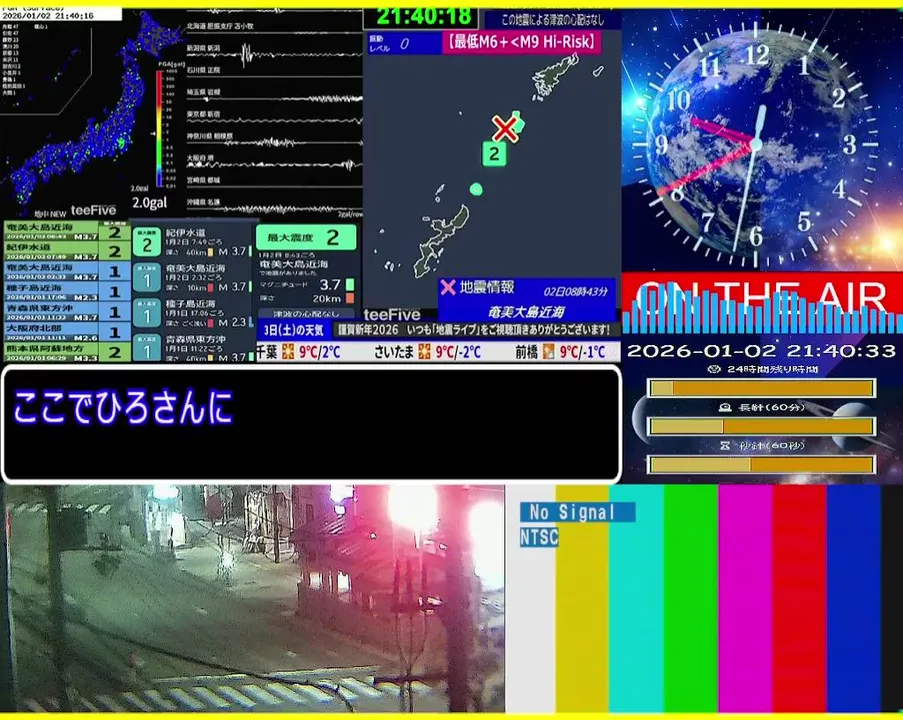Click the ON THE AIR audio visualizer banner
903x720 pixels.
click(x=762, y=304)
